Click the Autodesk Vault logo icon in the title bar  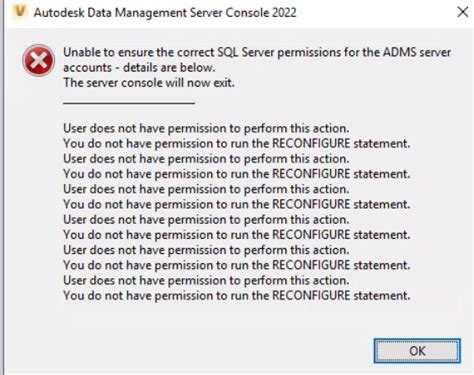(x=20, y=12)
